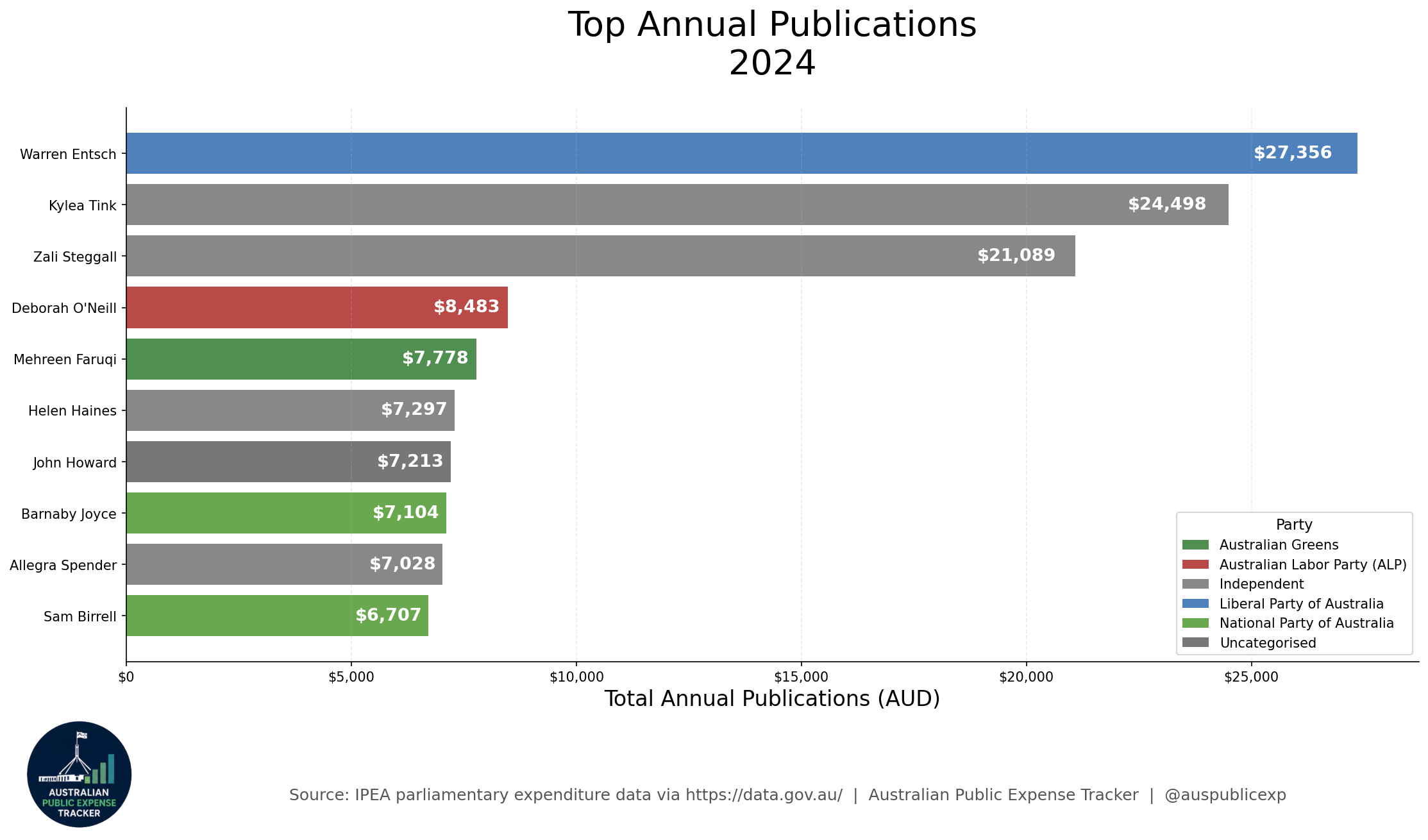This screenshot has width=1428, height=840.
Task: Click the "Party" legend title
Action: click(x=1294, y=525)
